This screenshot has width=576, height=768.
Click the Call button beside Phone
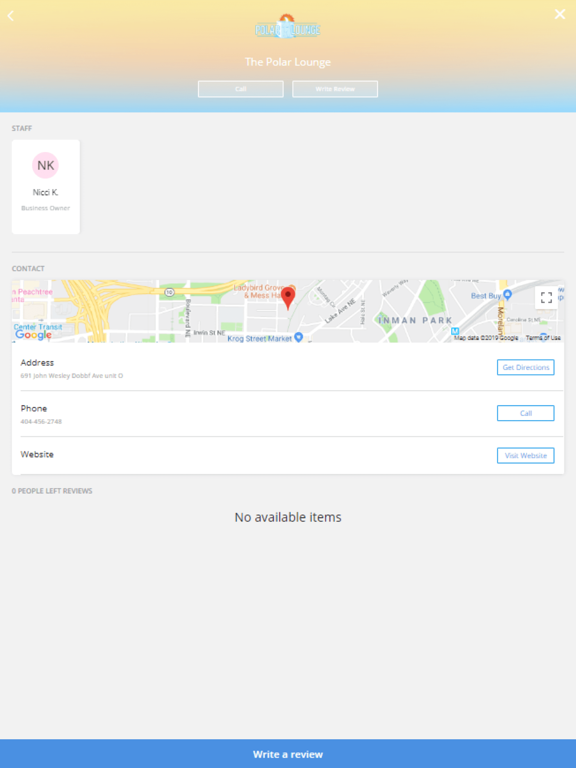526,413
